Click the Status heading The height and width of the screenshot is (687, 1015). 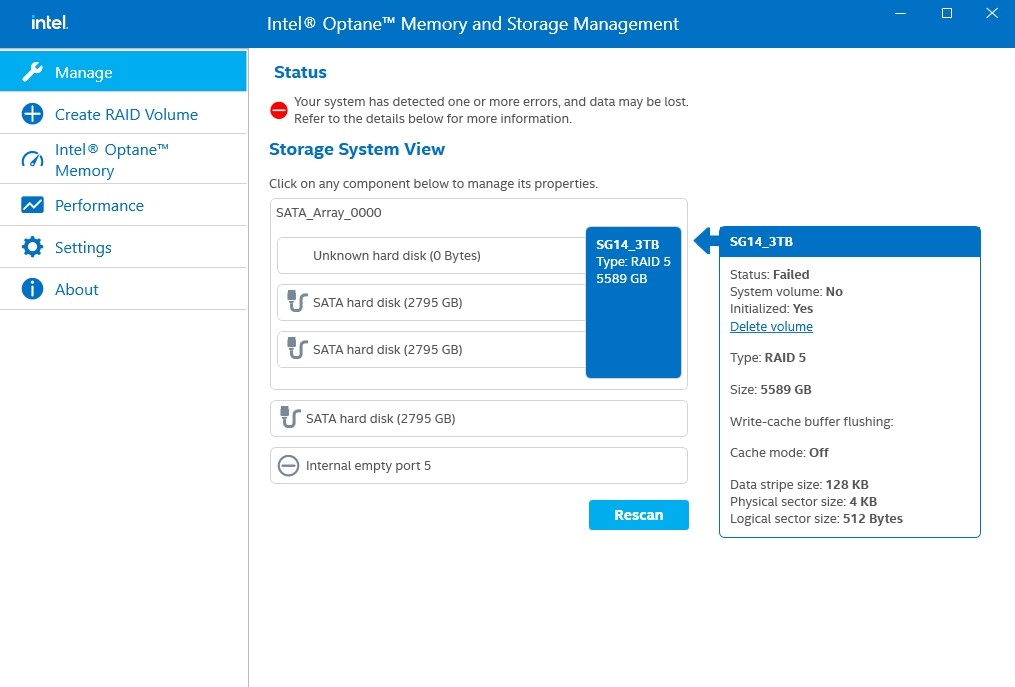pyautogui.click(x=300, y=72)
